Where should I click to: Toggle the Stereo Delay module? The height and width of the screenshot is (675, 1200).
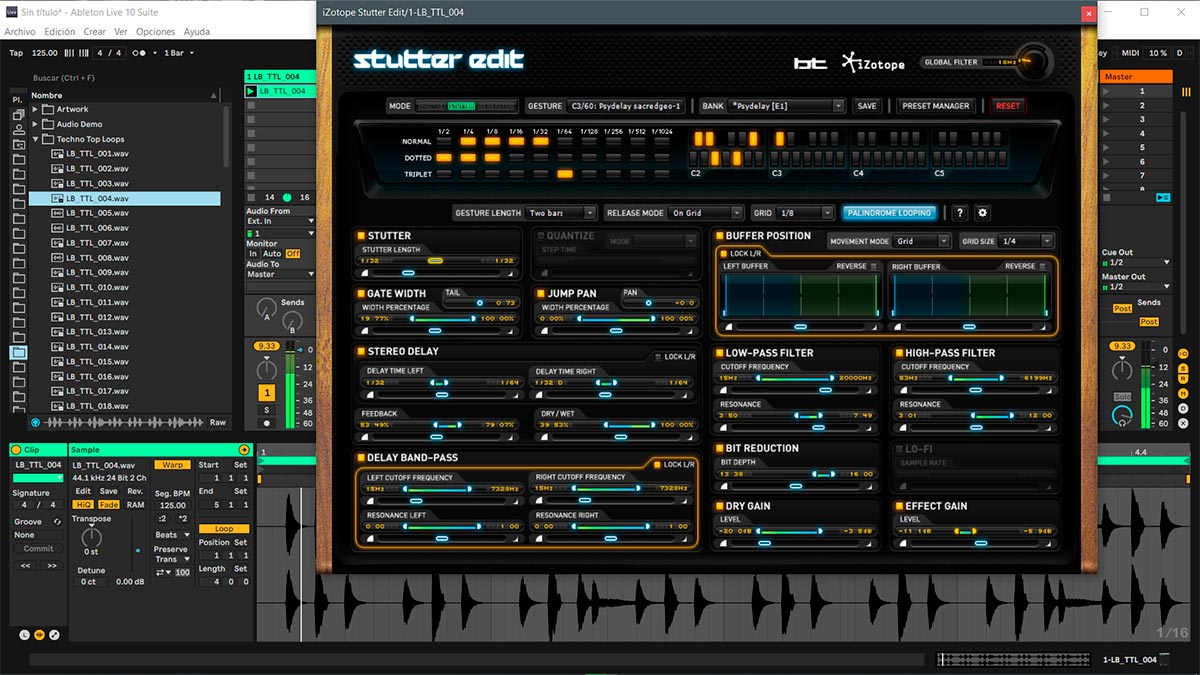[x=361, y=352]
